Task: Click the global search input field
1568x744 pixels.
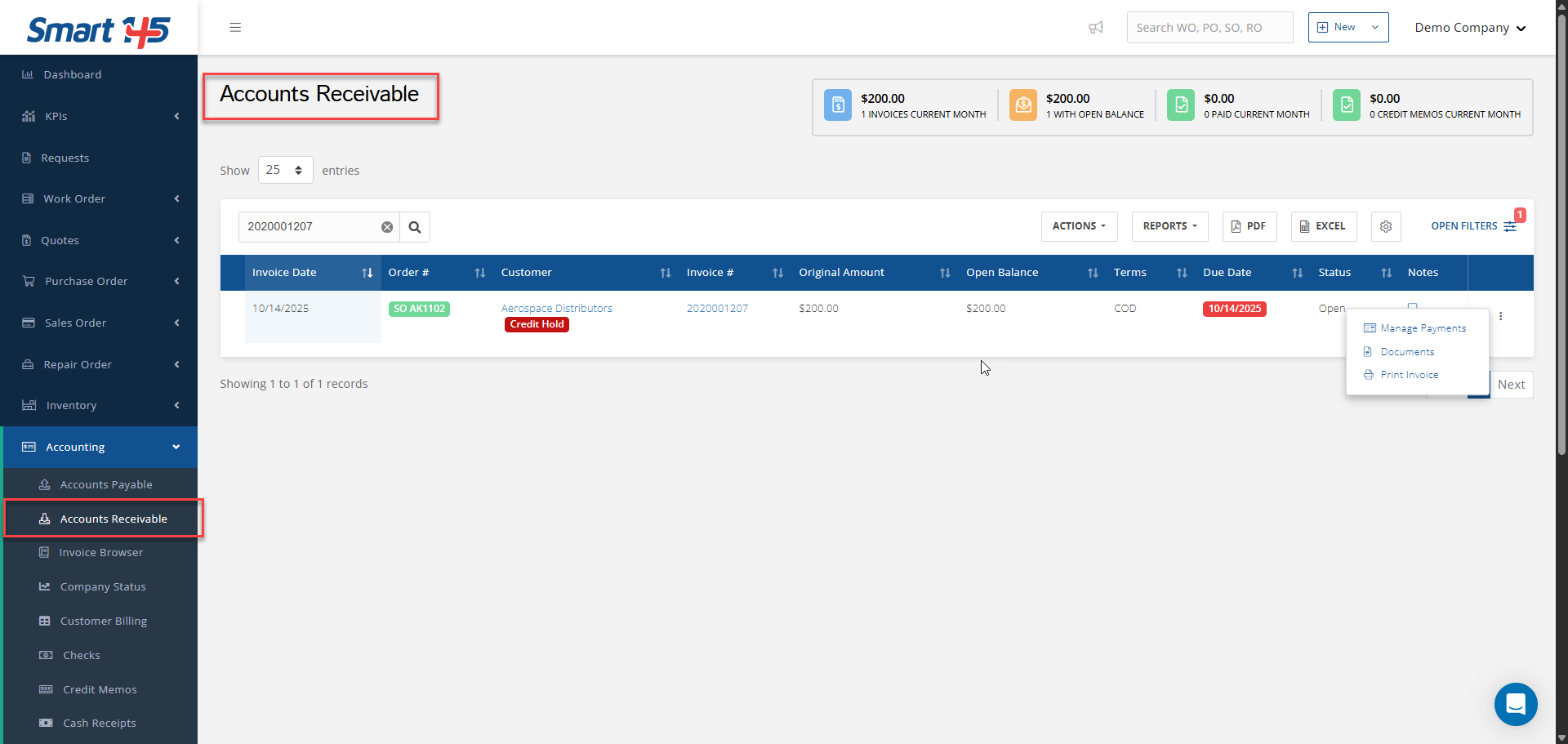Action: click(x=1209, y=28)
